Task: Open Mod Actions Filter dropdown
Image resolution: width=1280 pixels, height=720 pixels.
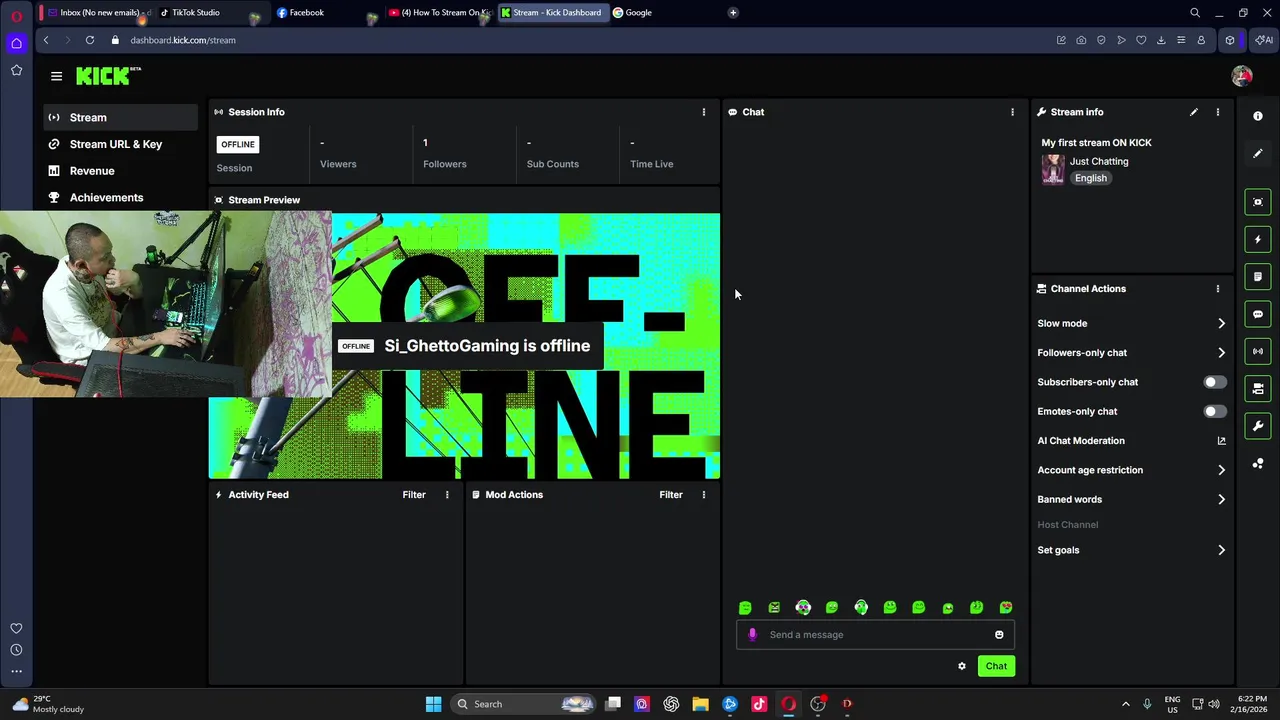Action: [x=671, y=495]
